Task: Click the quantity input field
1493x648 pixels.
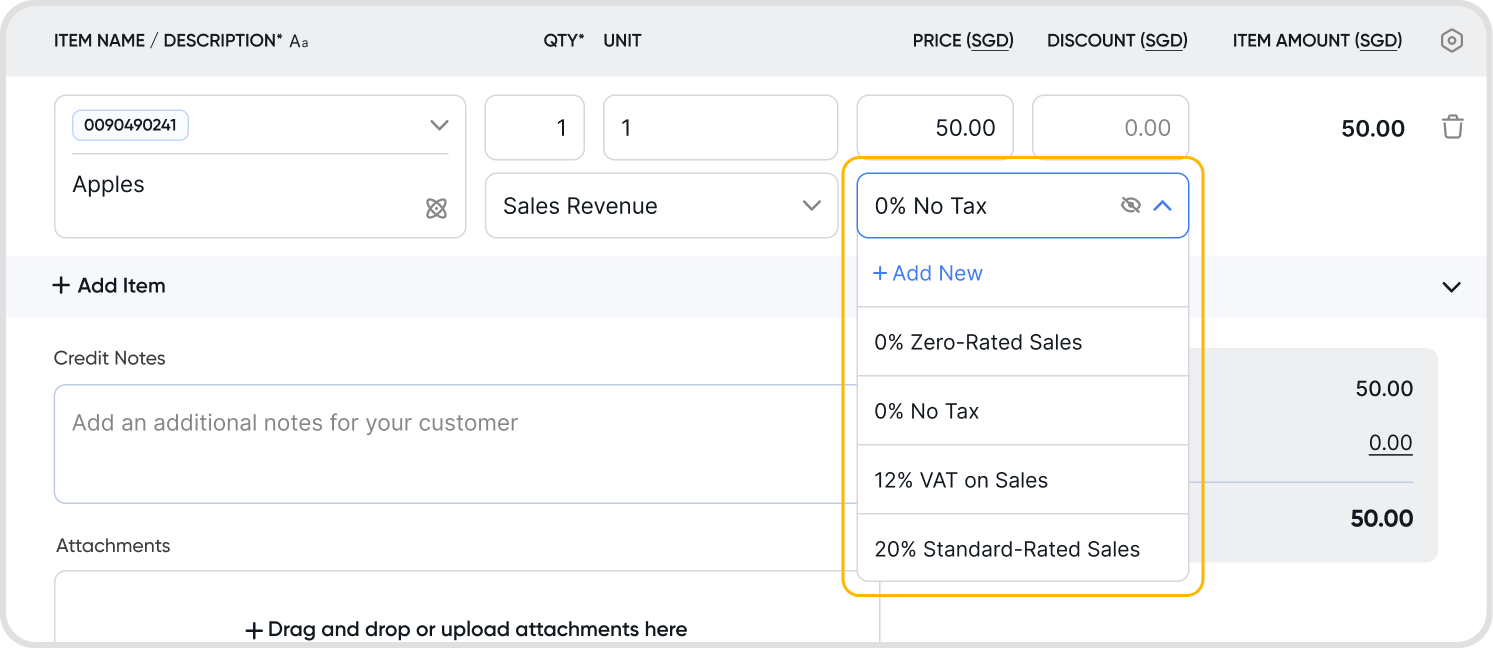Action: (x=535, y=128)
